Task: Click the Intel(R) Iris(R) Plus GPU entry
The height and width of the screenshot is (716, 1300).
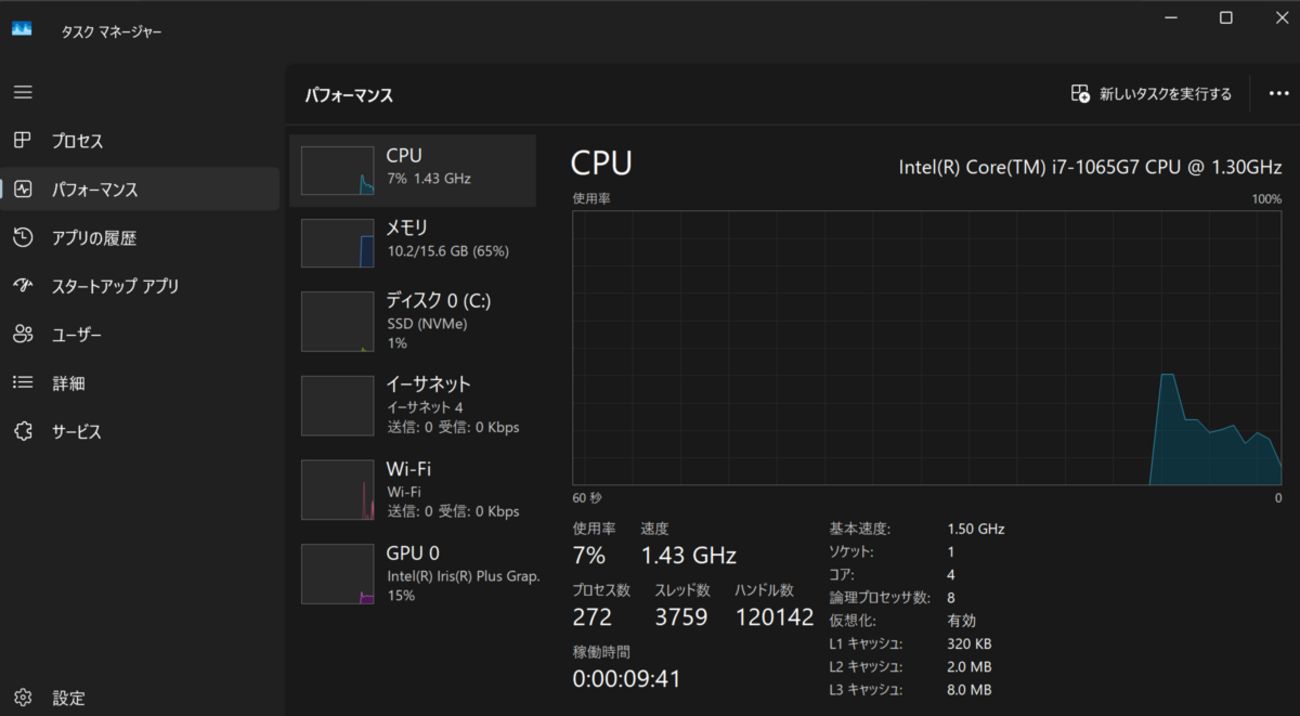Action: (413, 574)
